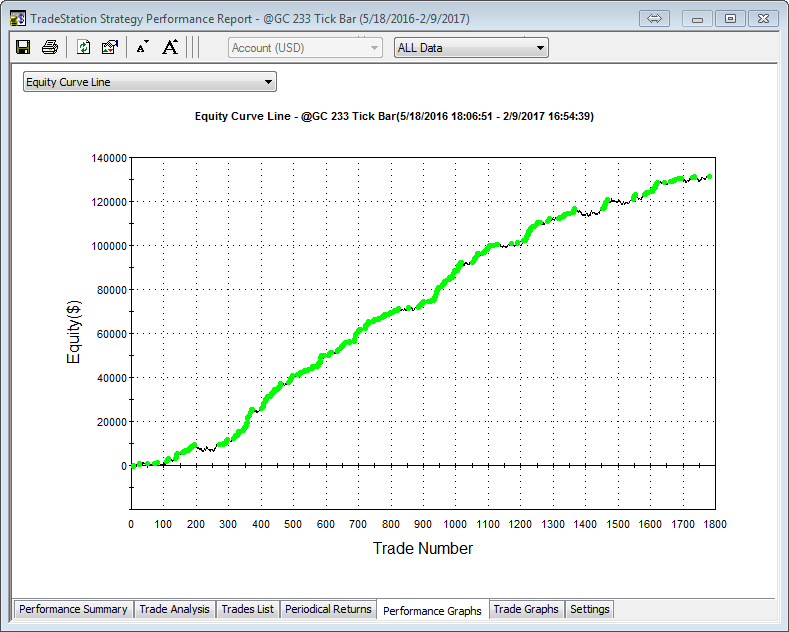The width and height of the screenshot is (789, 632).
Task: Open the Trade Graphs tab
Action: (526, 609)
